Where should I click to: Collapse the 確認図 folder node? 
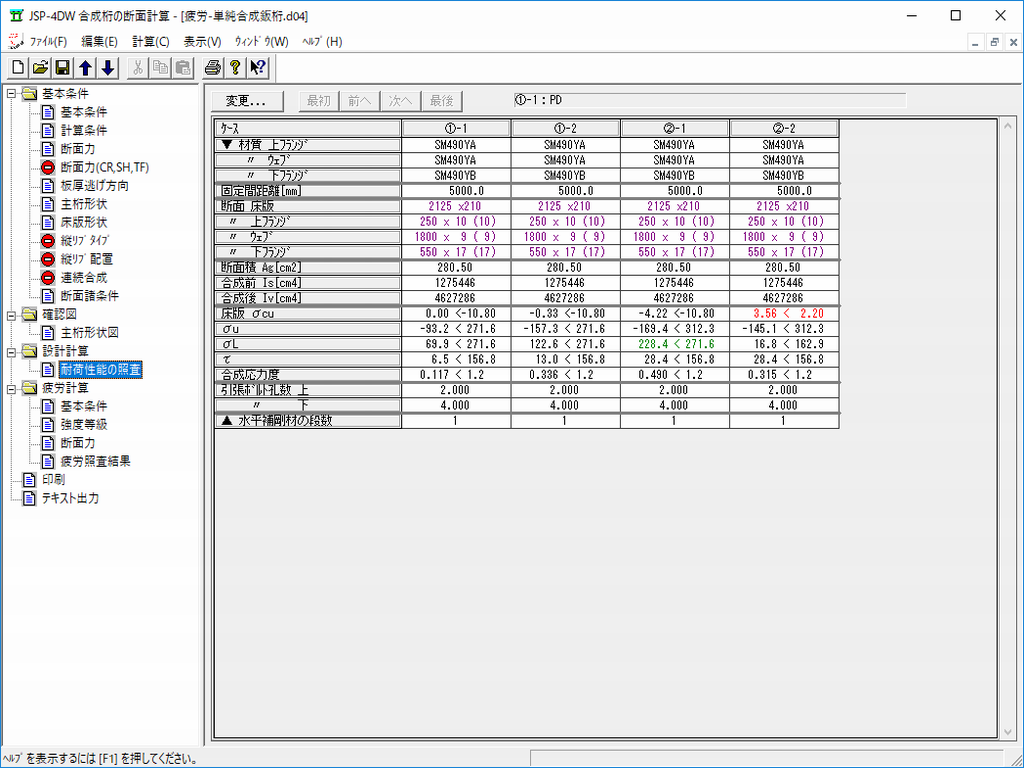pyautogui.click(x=11, y=315)
